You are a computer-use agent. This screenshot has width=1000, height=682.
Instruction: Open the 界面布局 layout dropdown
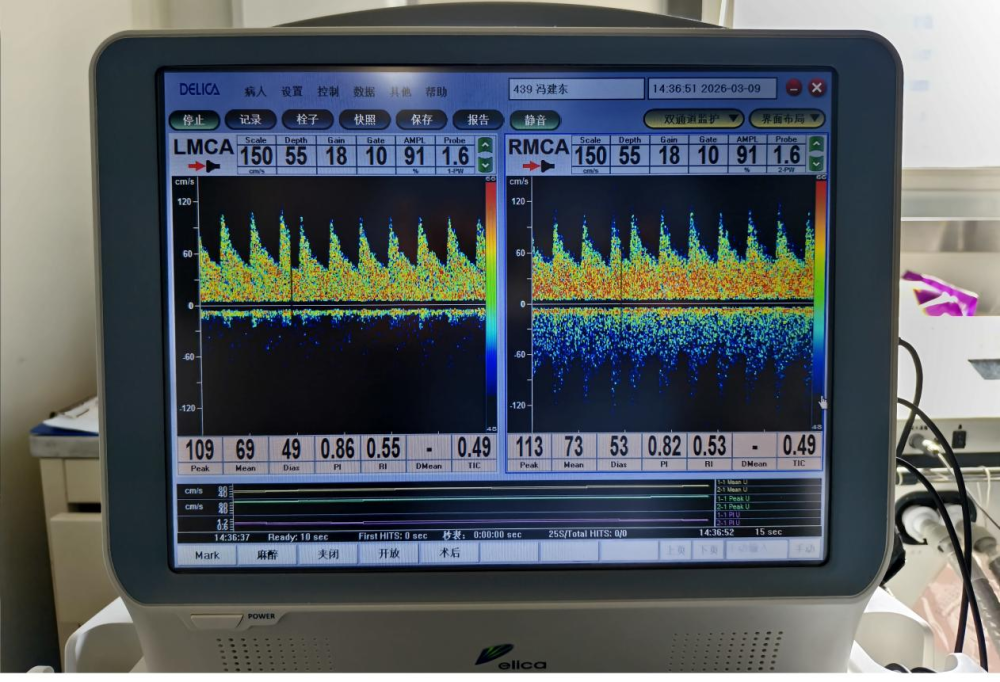click(787, 119)
